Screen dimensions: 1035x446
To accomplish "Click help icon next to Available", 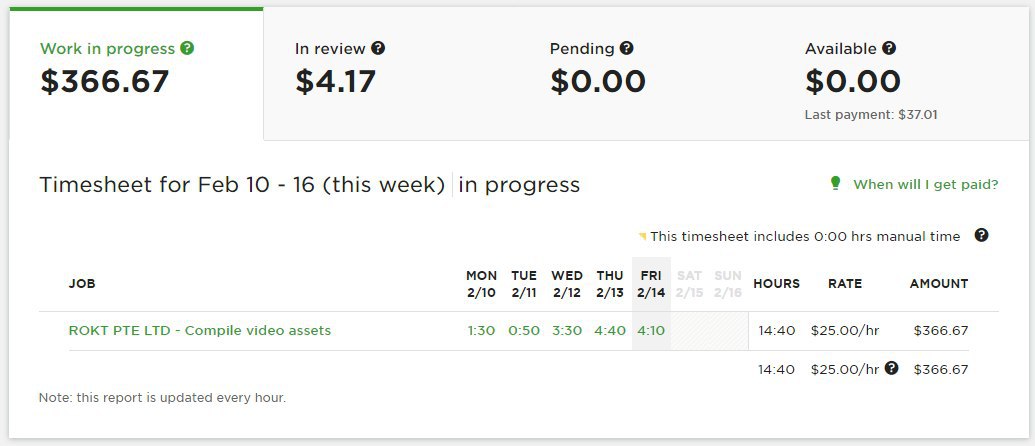I will 889,48.
